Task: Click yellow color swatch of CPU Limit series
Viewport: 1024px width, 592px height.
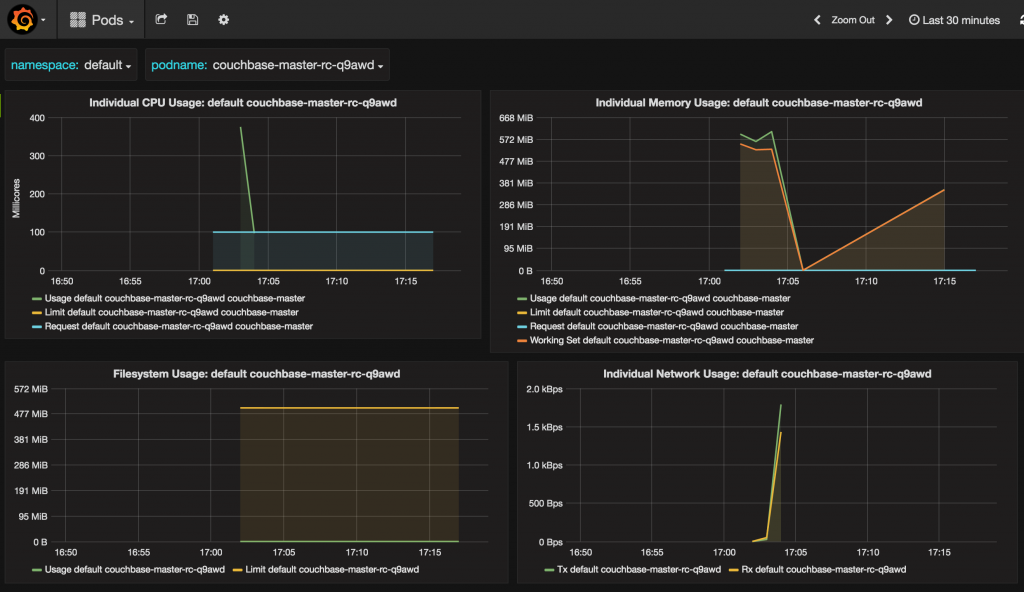Action: click(37, 313)
